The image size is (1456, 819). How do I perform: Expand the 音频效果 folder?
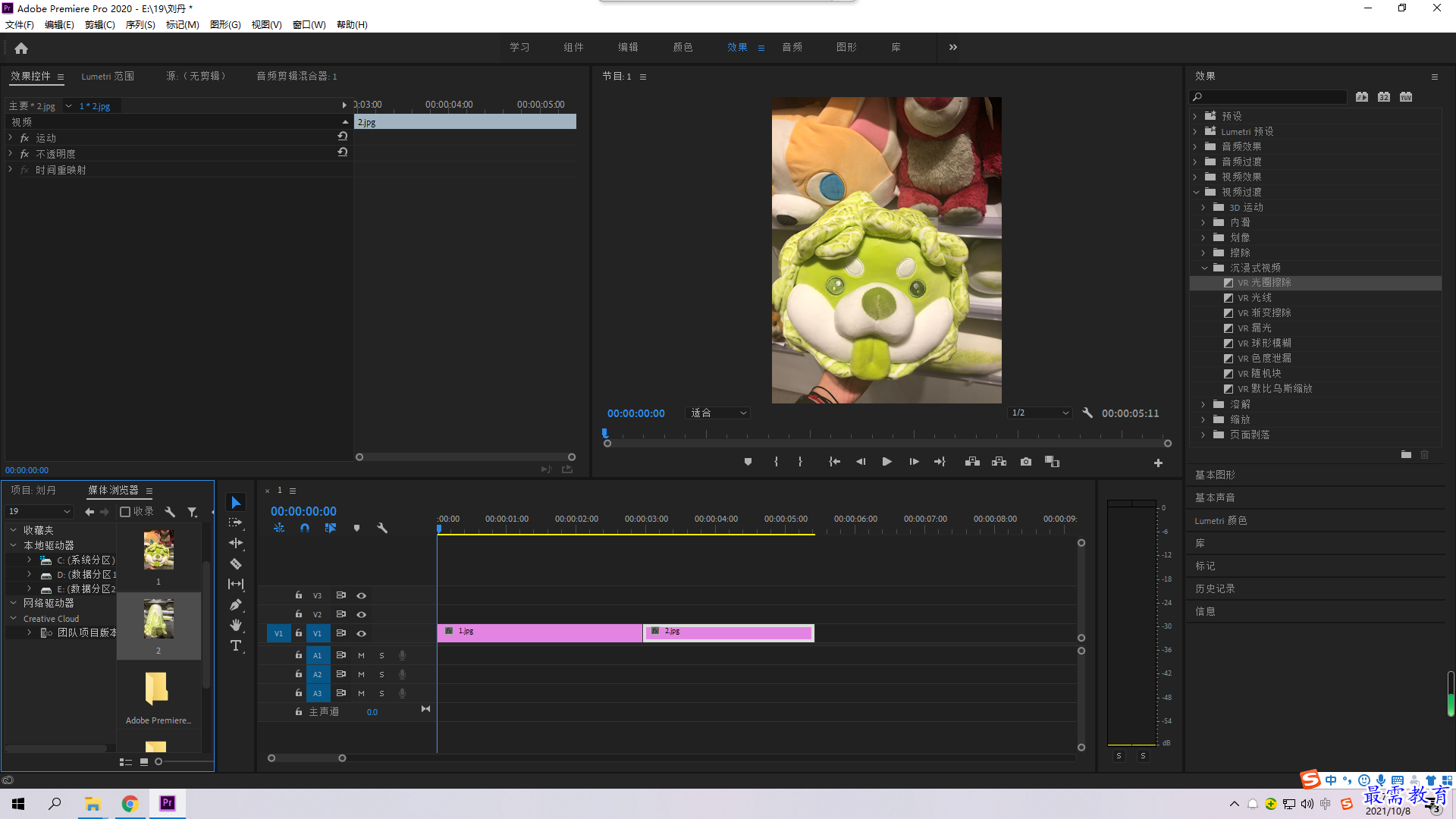click(x=1195, y=146)
